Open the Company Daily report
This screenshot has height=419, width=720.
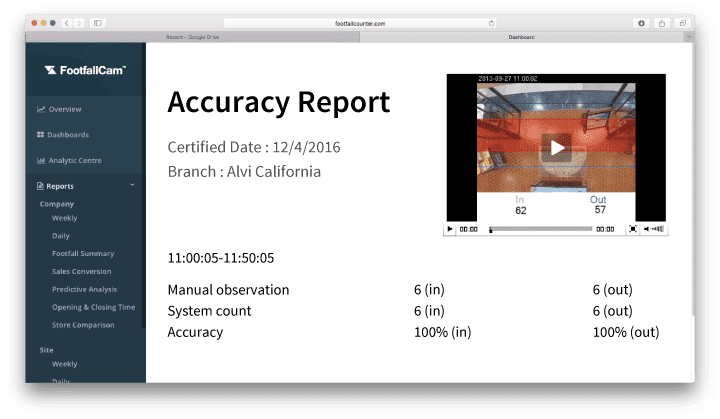click(x=61, y=236)
